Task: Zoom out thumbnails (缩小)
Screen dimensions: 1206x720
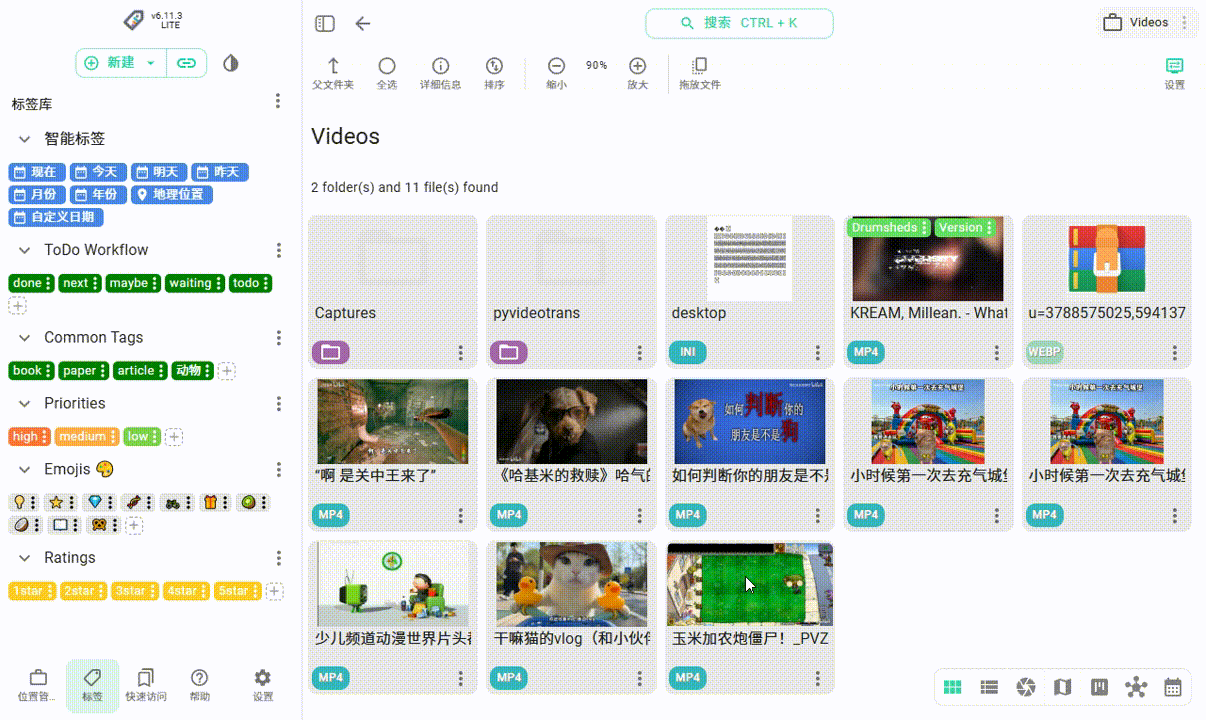Action: click(x=556, y=74)
